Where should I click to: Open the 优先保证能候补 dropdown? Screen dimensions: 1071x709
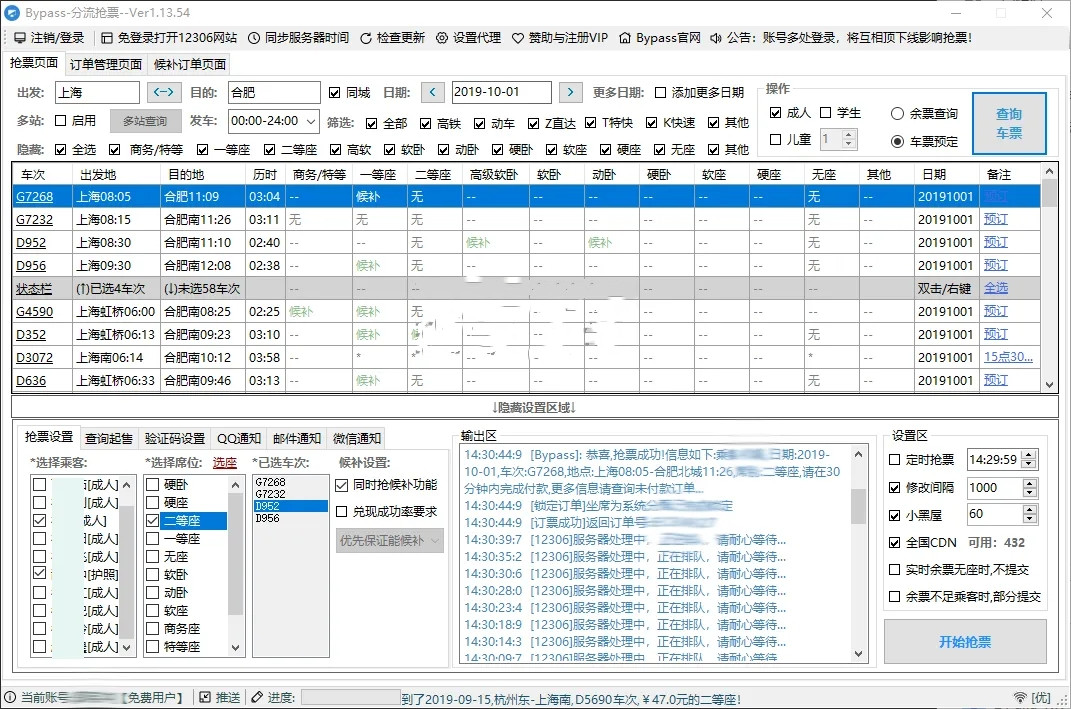click(x=388, y=540)
